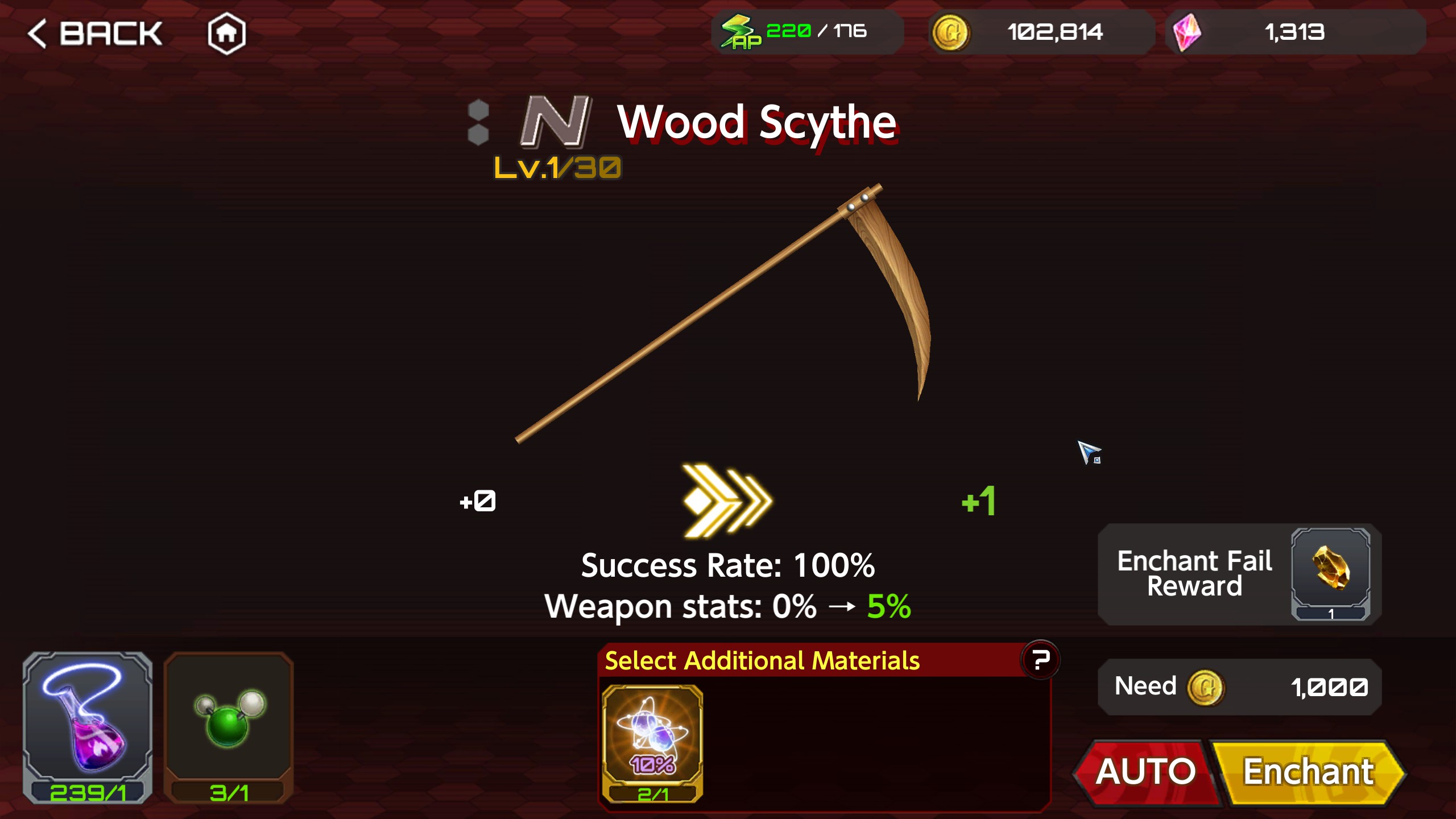Tap the Select Additional Materials header

762,660
